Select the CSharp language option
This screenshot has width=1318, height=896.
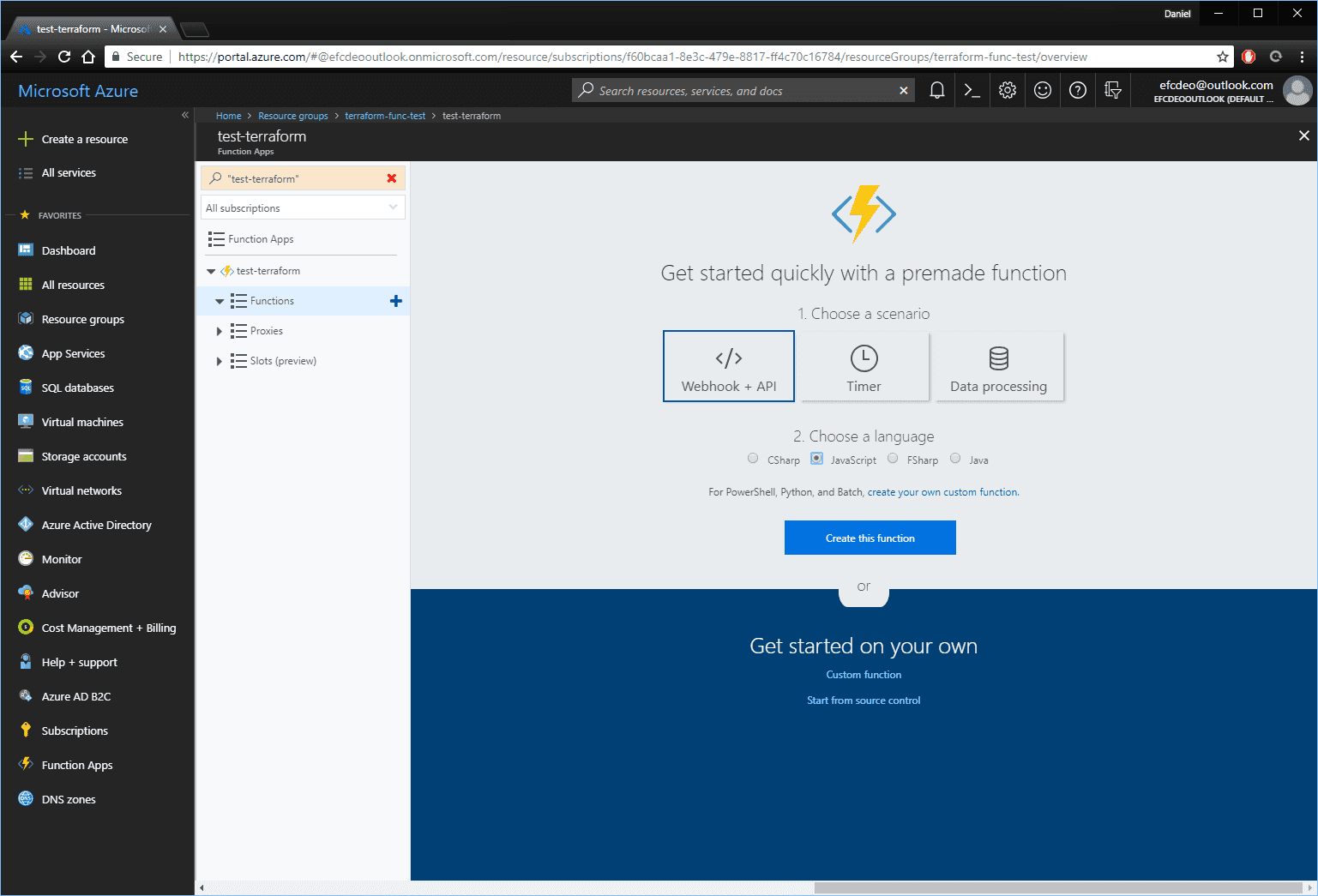pyautogui.click(x=753, y=459)
